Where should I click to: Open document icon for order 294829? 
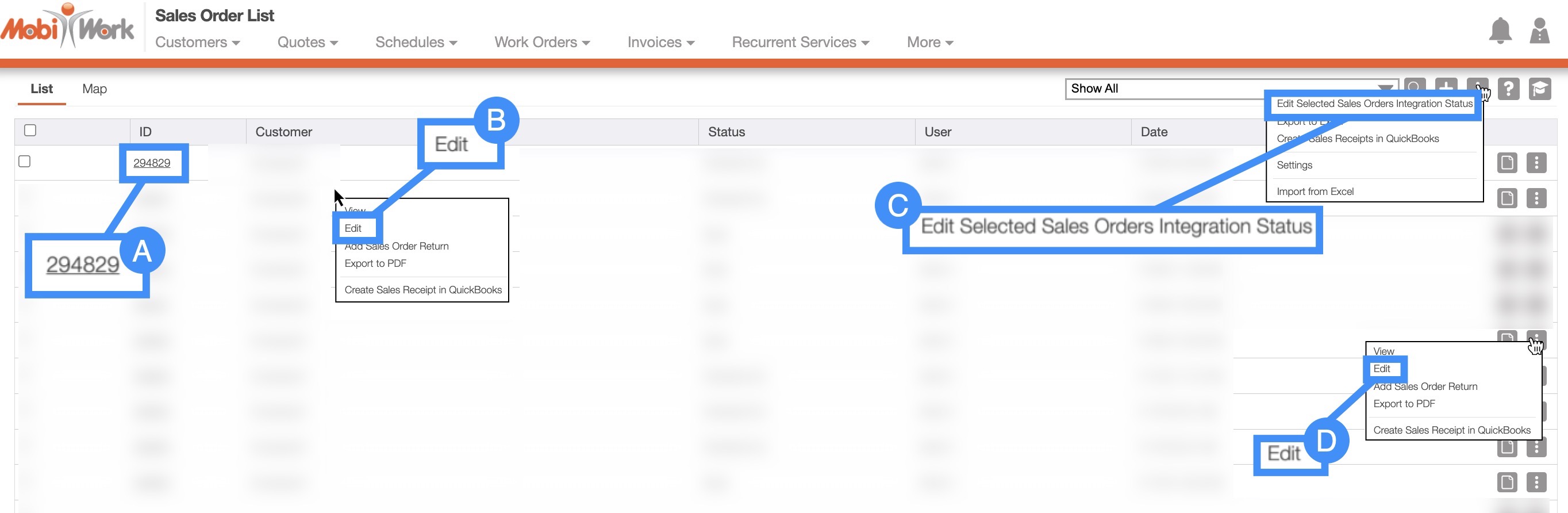point(1506,163)
